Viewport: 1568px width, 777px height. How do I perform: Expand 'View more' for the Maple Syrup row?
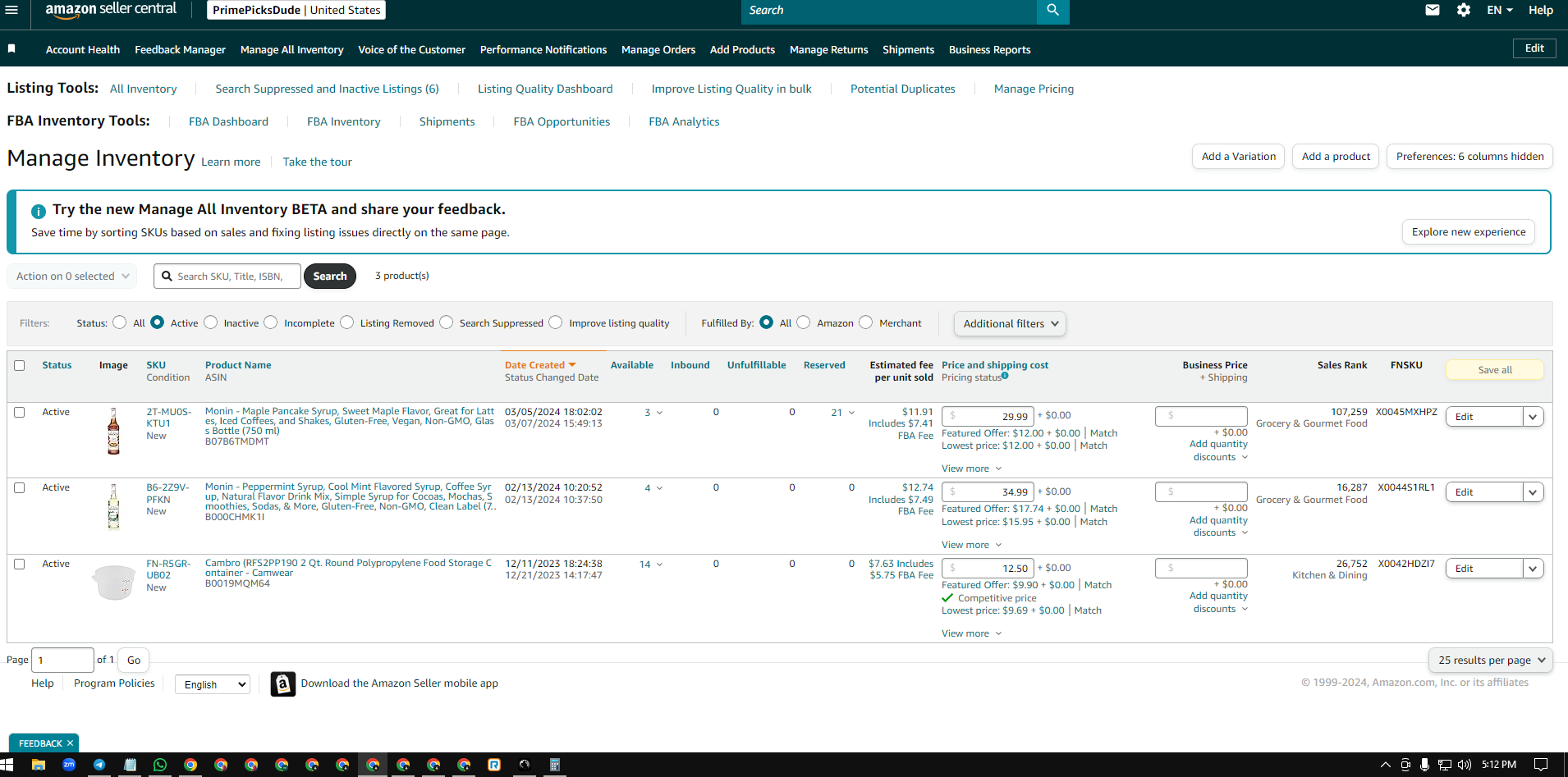[x=971, y=468]
